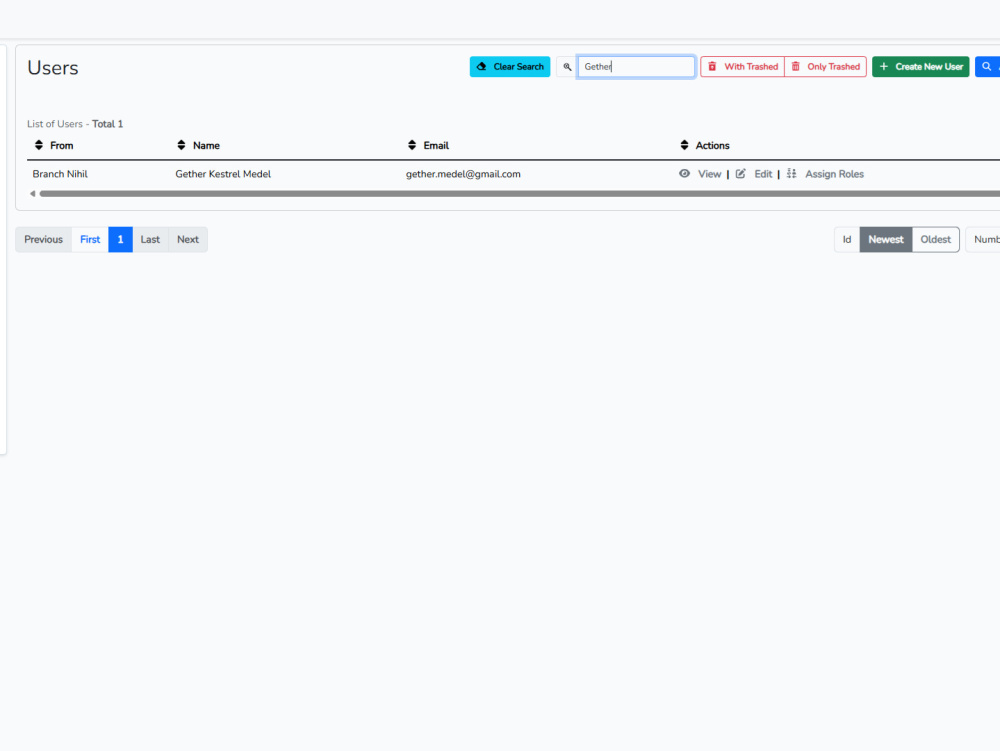Click the email gether.medel@gmail.com
The width and height of the screenshot is (1000, 751).
[463, 174]
